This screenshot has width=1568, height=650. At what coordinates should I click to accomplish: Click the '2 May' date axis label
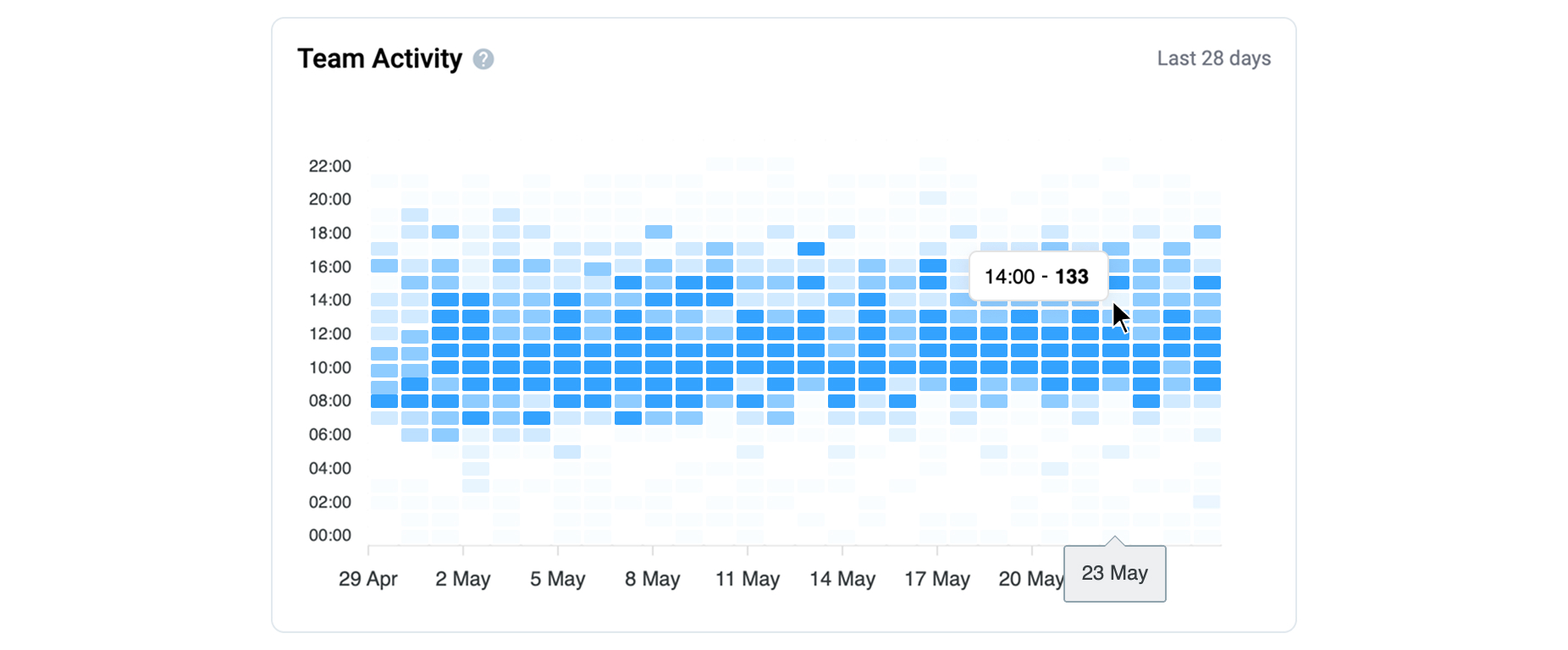pos(463,579)
